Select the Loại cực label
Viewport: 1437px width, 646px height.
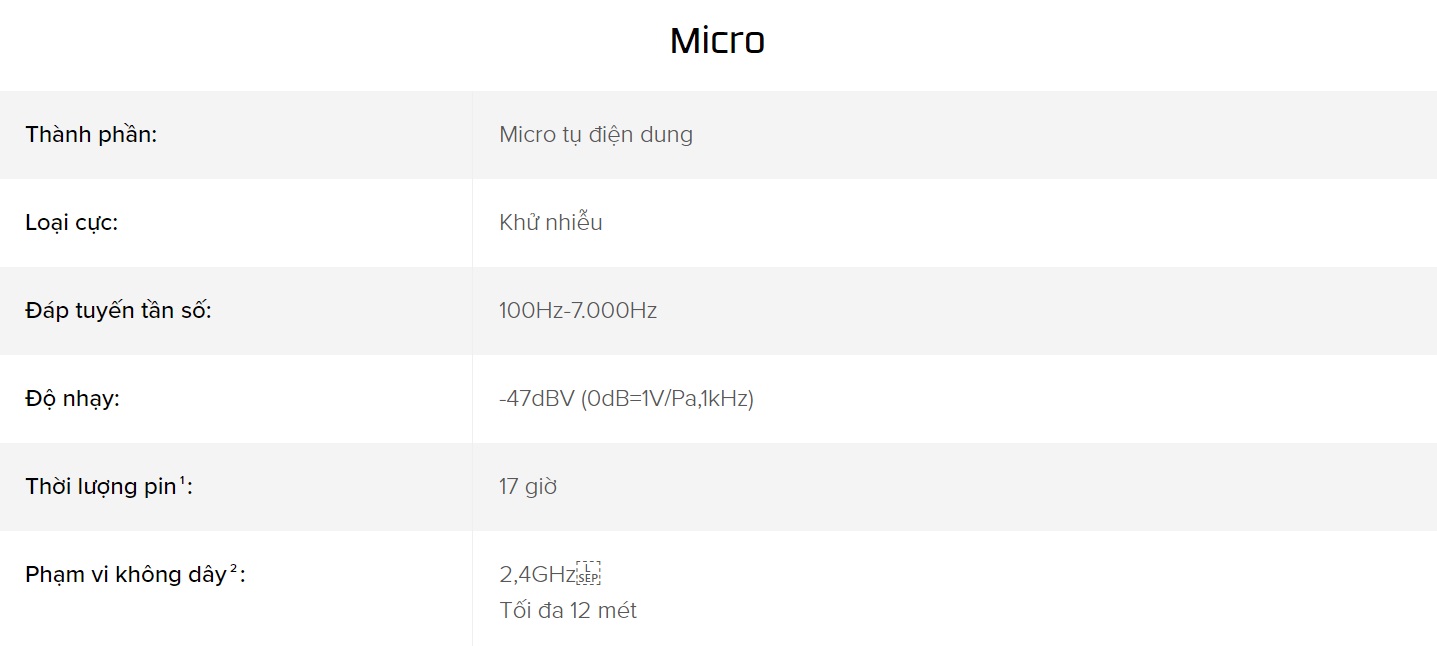point(71,223)
